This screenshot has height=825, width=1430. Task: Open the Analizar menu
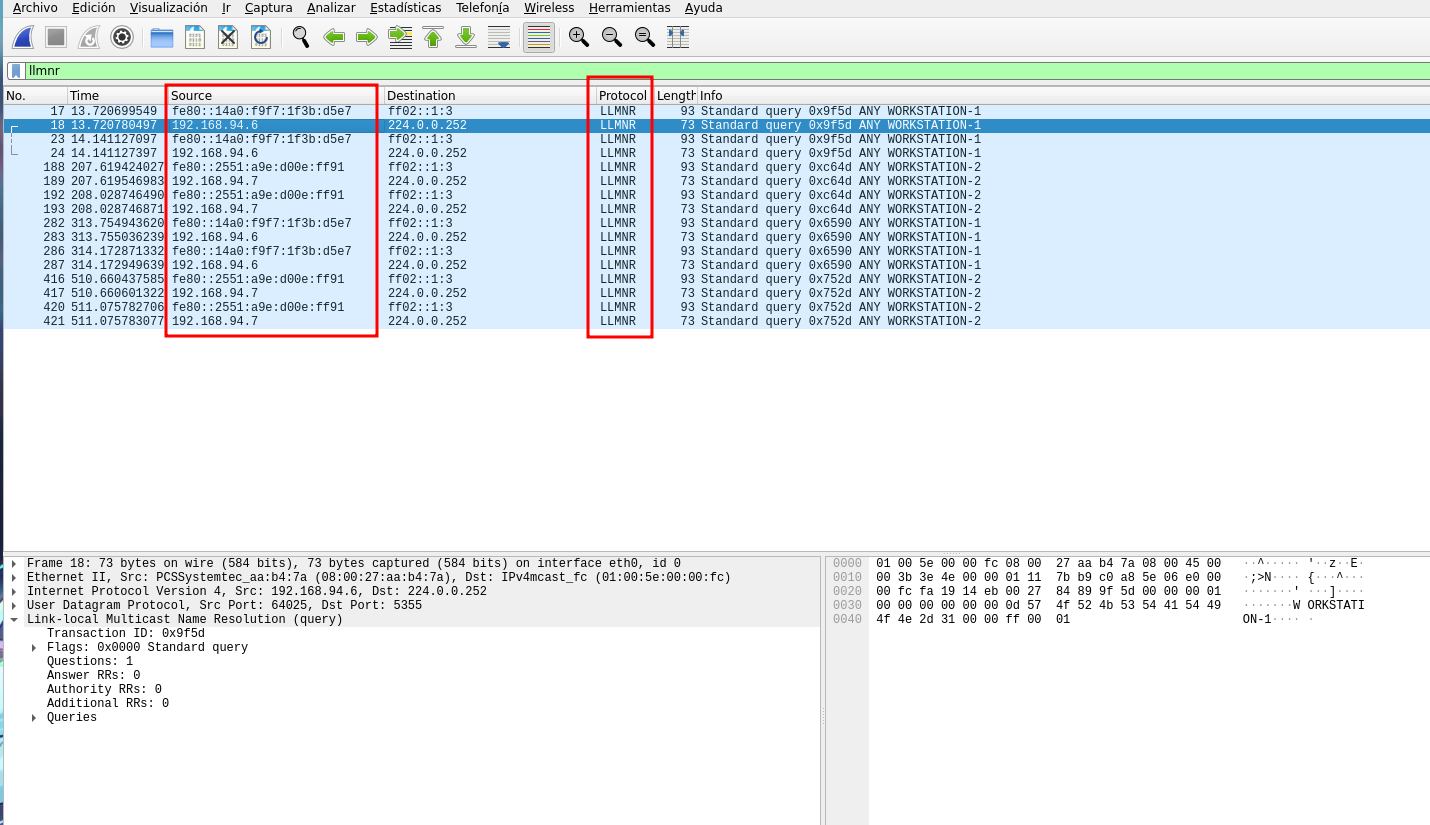331,8
